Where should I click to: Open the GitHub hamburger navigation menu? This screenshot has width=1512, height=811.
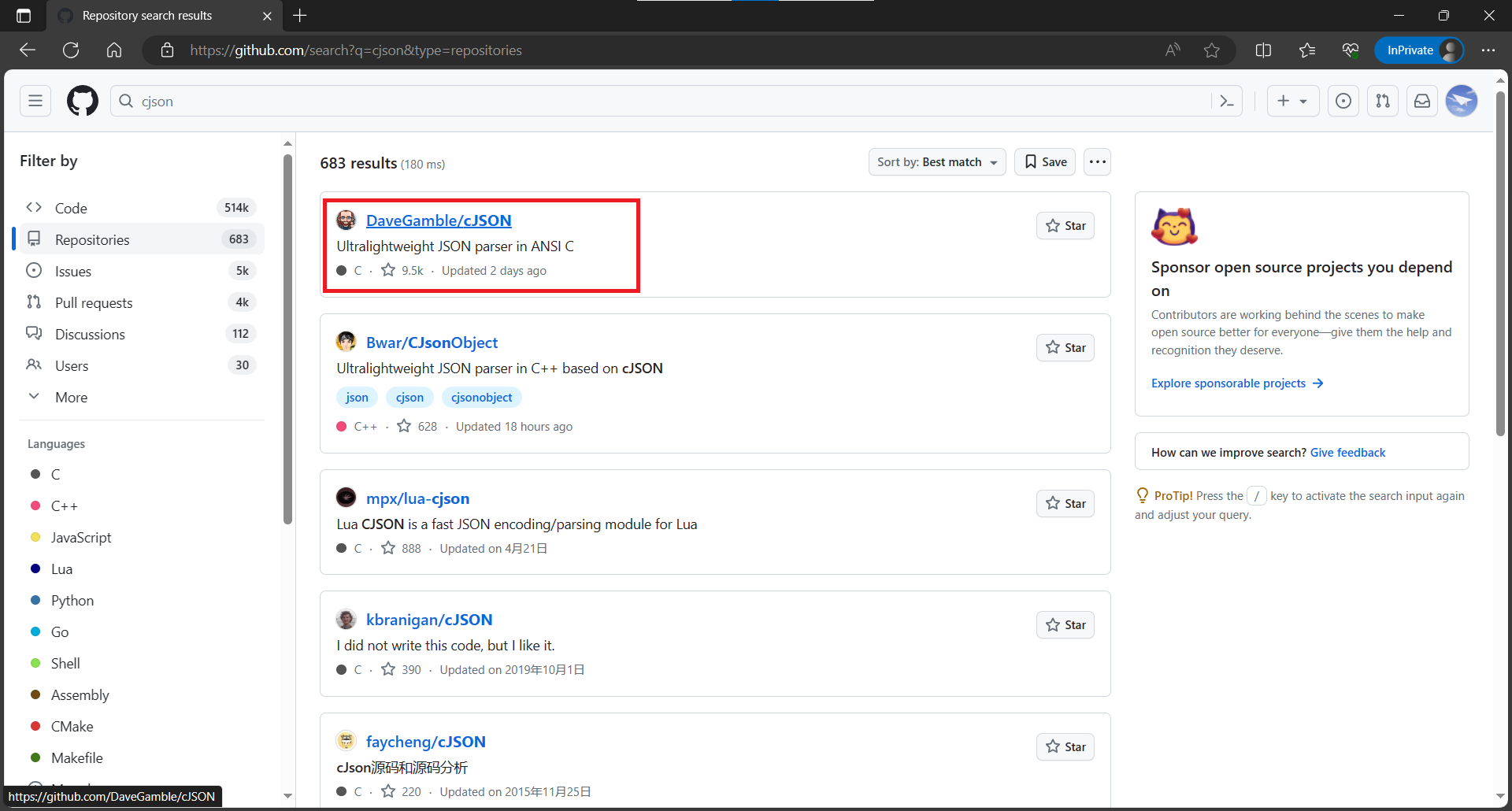click(35, 101)
